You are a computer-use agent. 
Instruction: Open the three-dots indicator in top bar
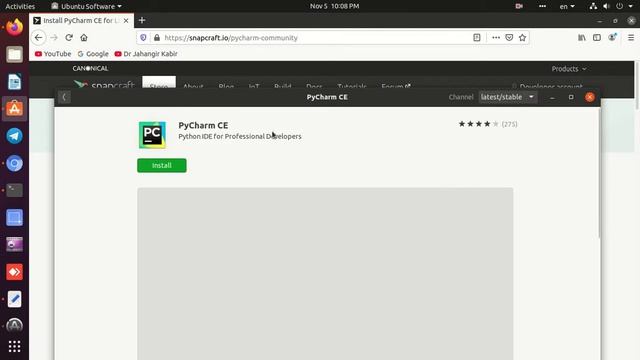tap(542, 6)
